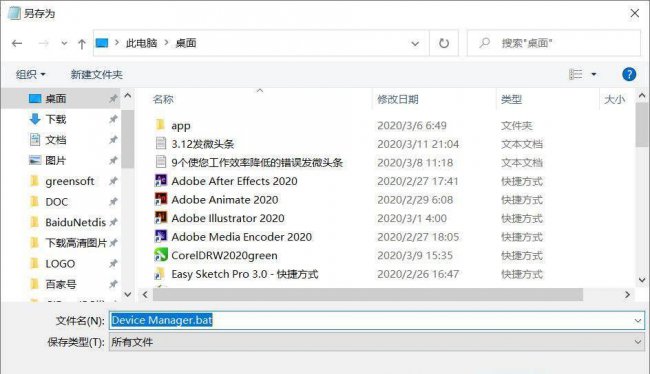Click the horizontal scrollbar thumb
The height and width of the screenshot is (374, 650).
click(368, 294)
